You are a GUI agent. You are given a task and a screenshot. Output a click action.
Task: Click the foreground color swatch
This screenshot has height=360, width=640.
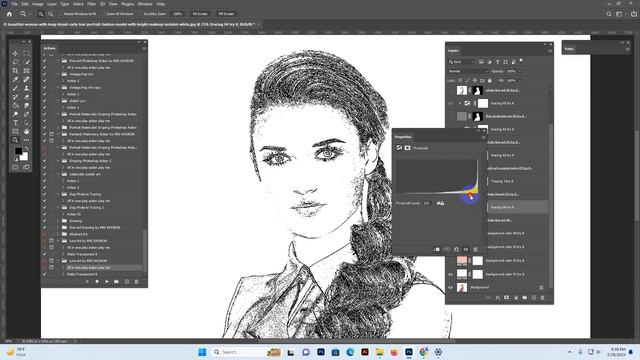tap(18, 151)
